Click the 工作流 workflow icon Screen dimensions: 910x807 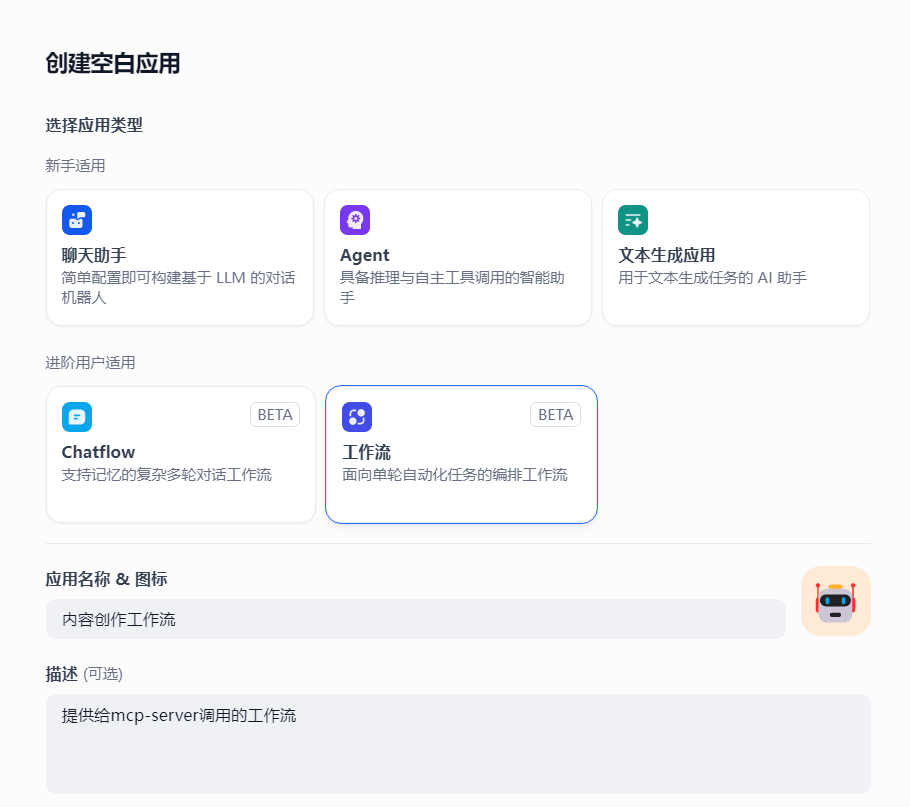point(357,417)
